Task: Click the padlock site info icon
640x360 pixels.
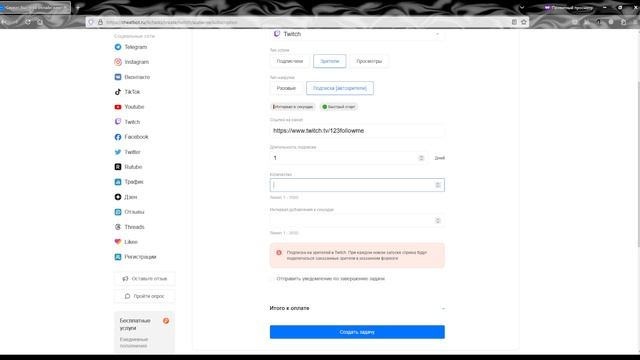Action: [x=100, y=22]
